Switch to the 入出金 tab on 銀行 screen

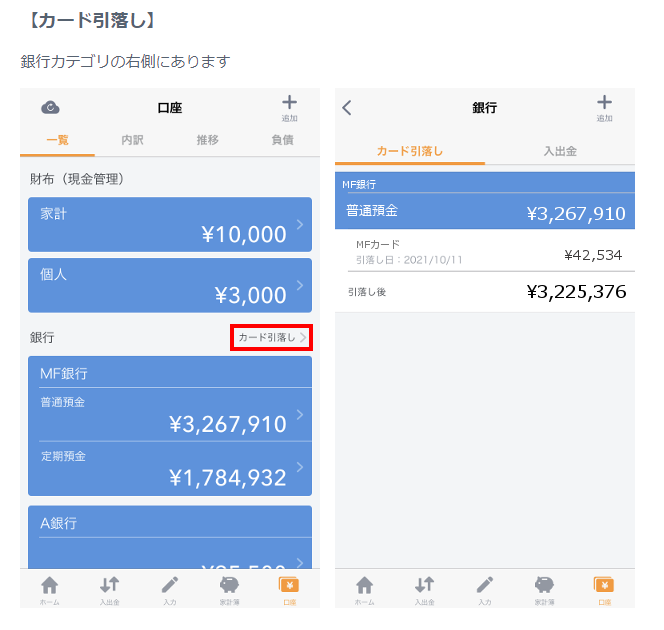[x=560, y=151]
